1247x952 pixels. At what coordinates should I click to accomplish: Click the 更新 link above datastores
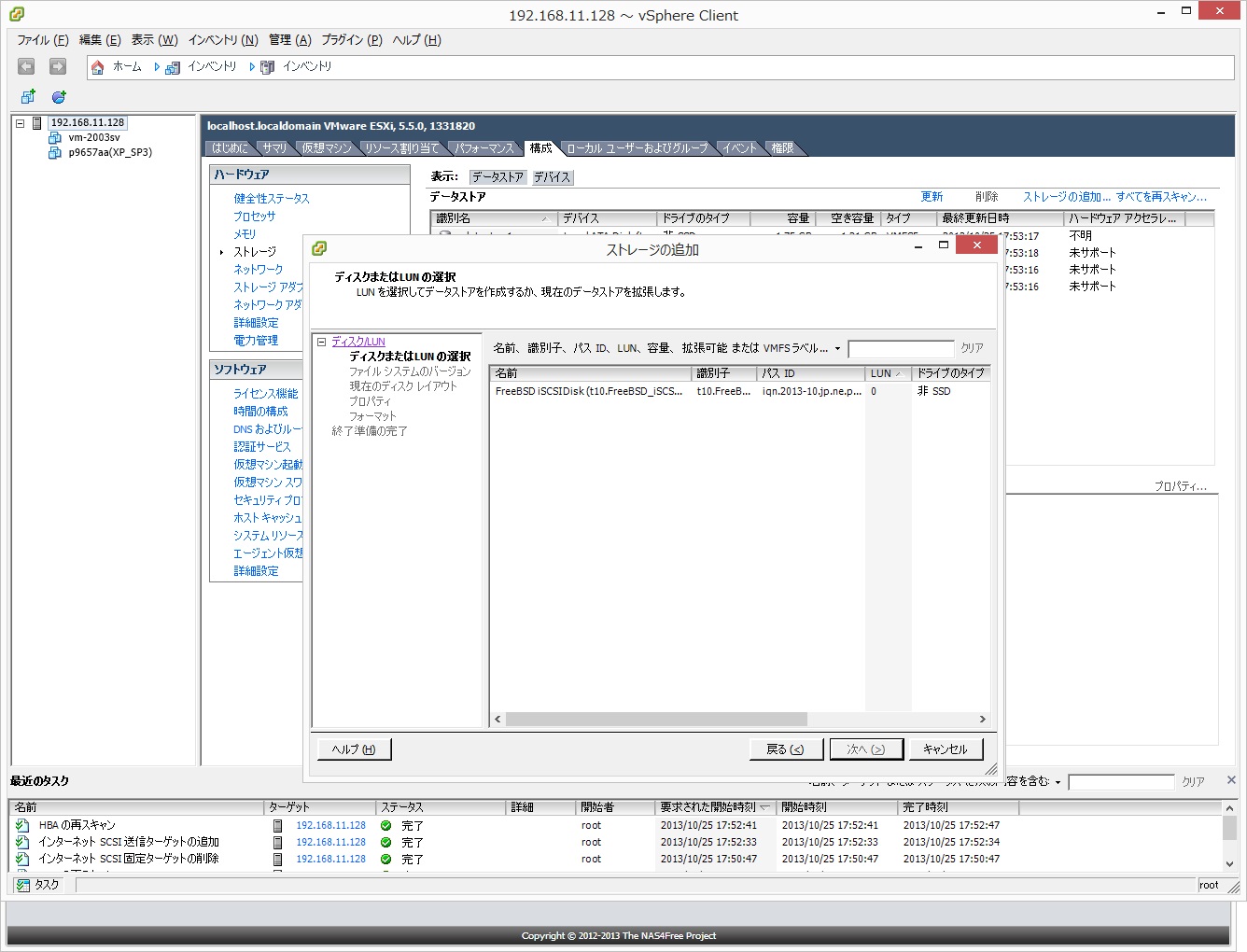(x=932, y=197)
